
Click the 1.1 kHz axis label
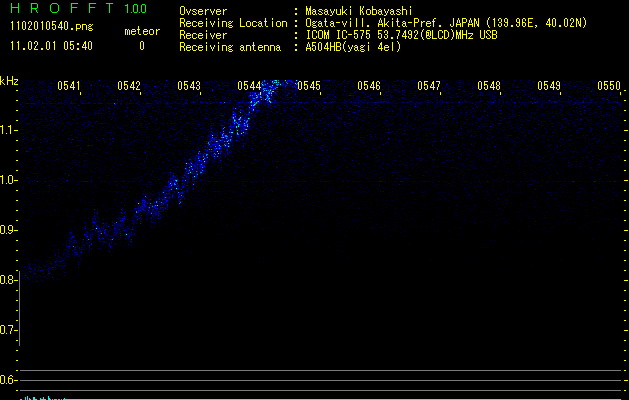8,130
